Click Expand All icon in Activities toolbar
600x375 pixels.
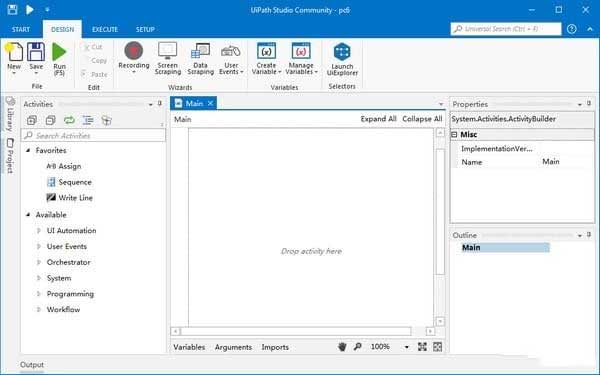pyautogui.click(x=32, y=120)
